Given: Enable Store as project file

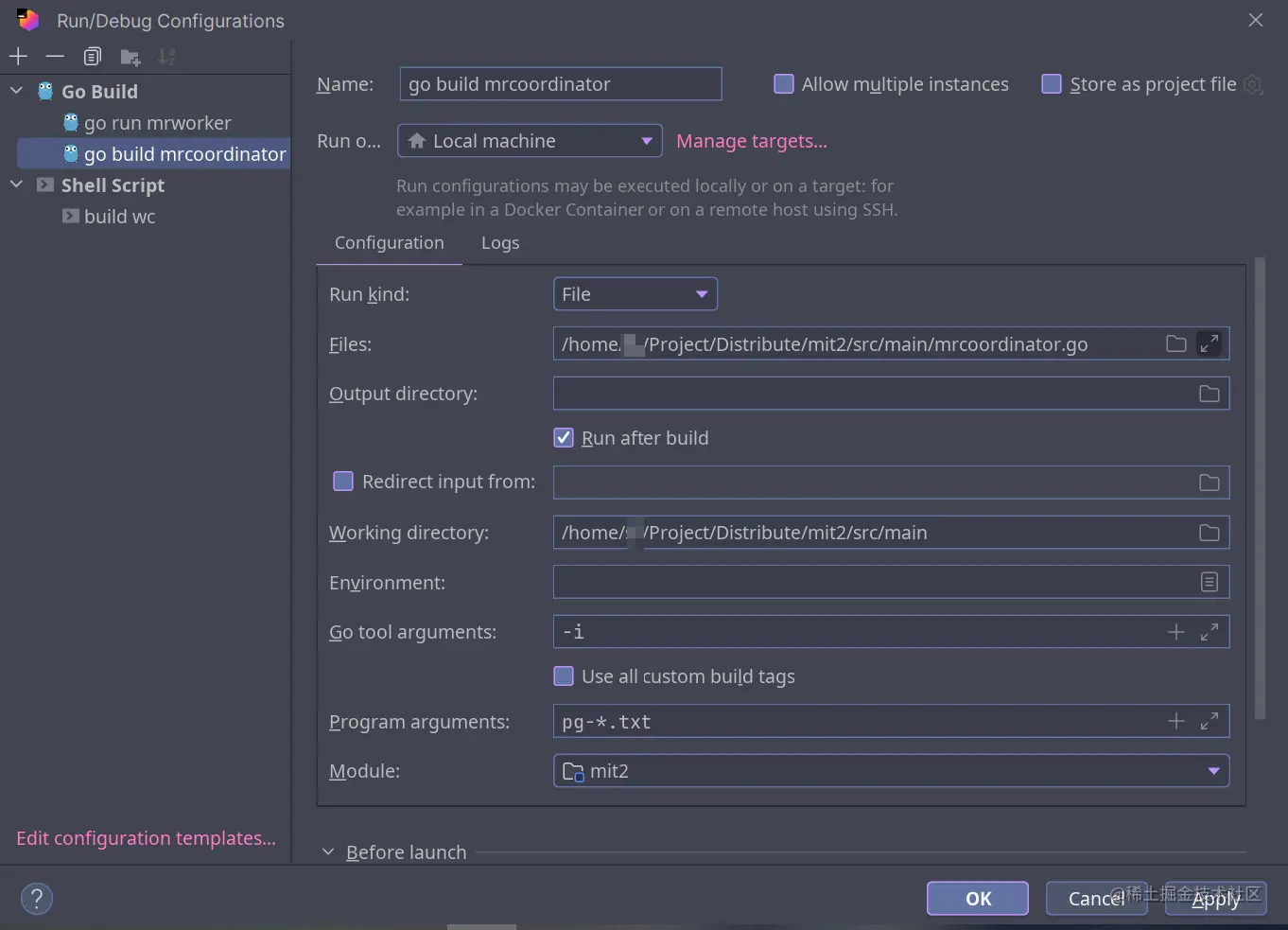Looking at the screenshot, I should [x=1051, y=84].
